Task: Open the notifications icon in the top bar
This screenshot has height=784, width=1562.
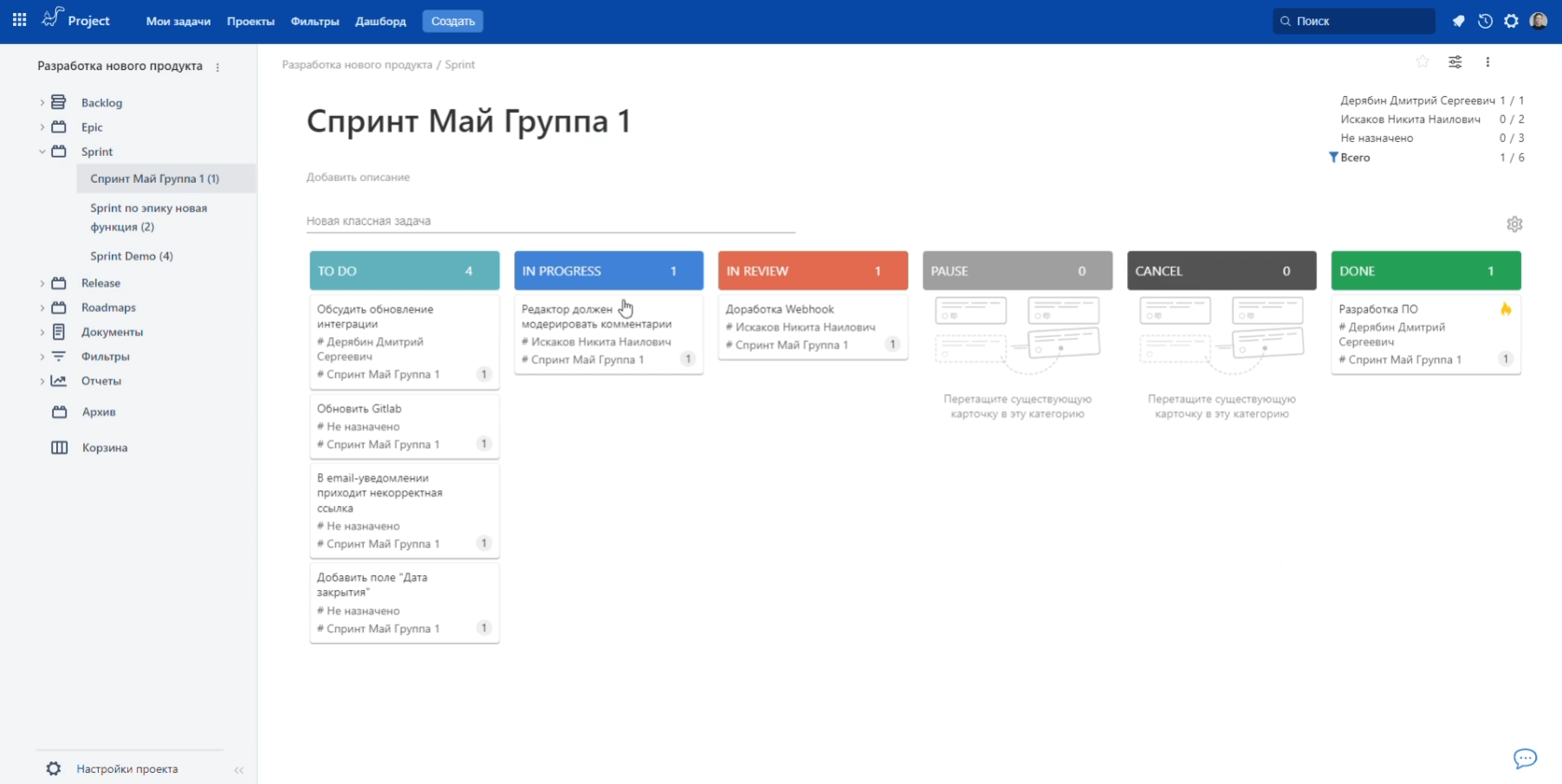Action: (1459, 21)
